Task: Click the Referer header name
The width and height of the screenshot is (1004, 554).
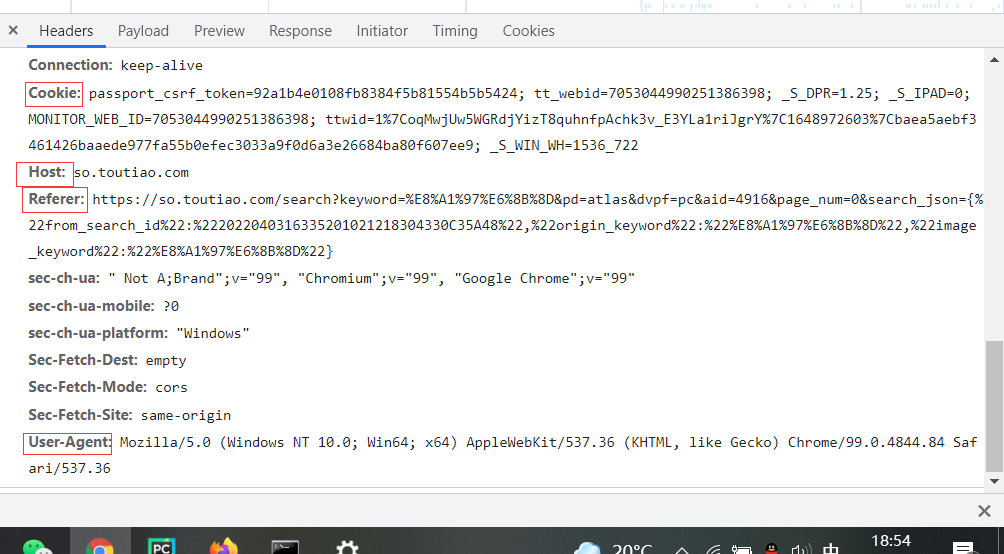Action: [x=56, y=199]
